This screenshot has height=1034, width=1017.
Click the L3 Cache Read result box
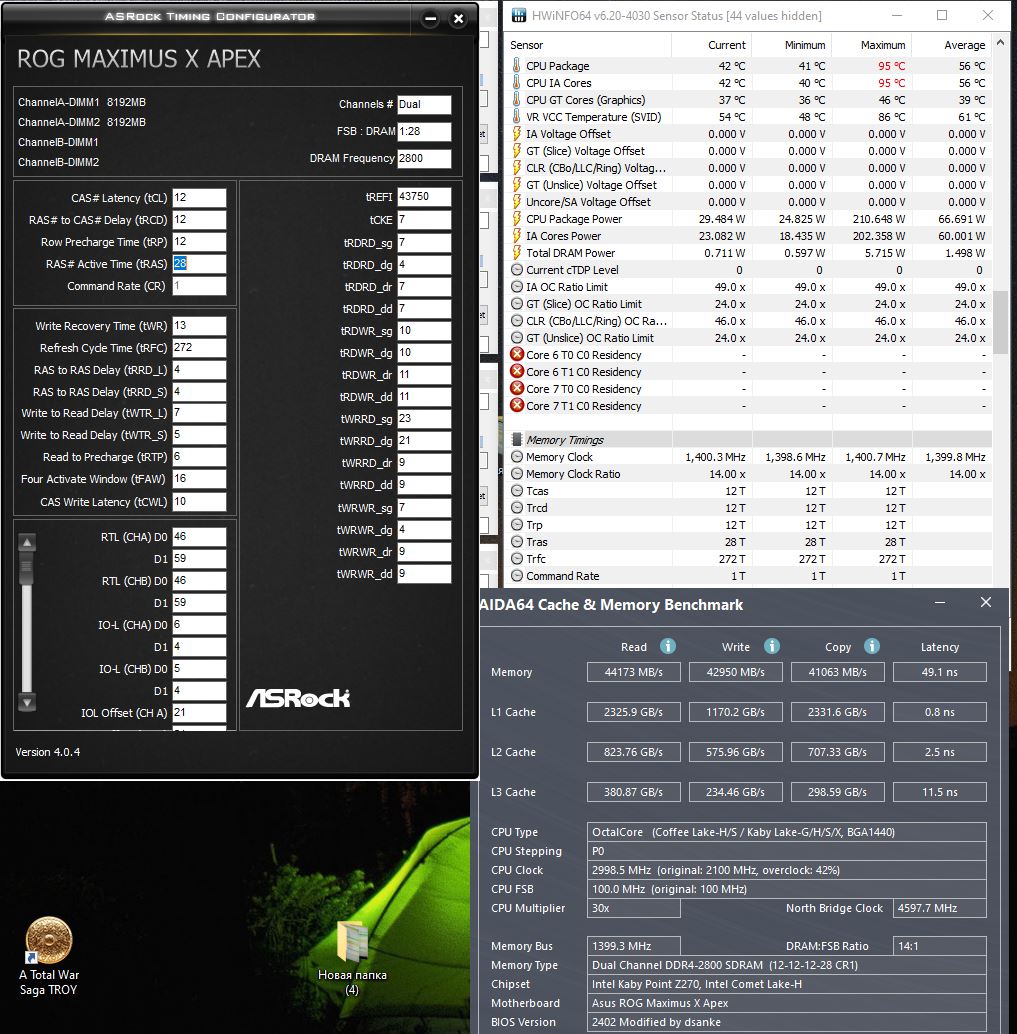(x=633, y=792)
